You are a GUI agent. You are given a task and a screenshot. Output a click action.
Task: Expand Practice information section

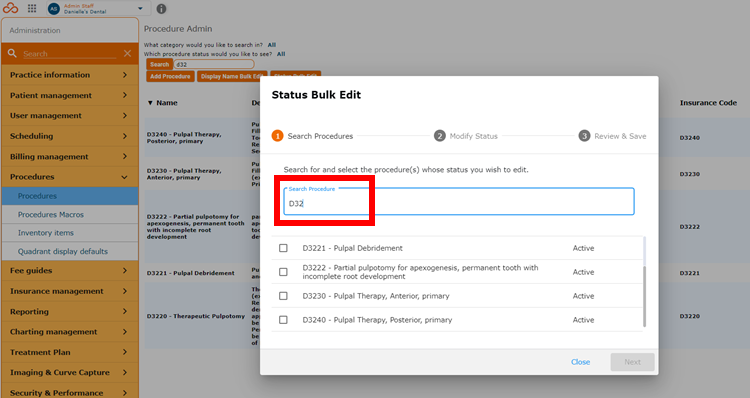click(70, 75)
